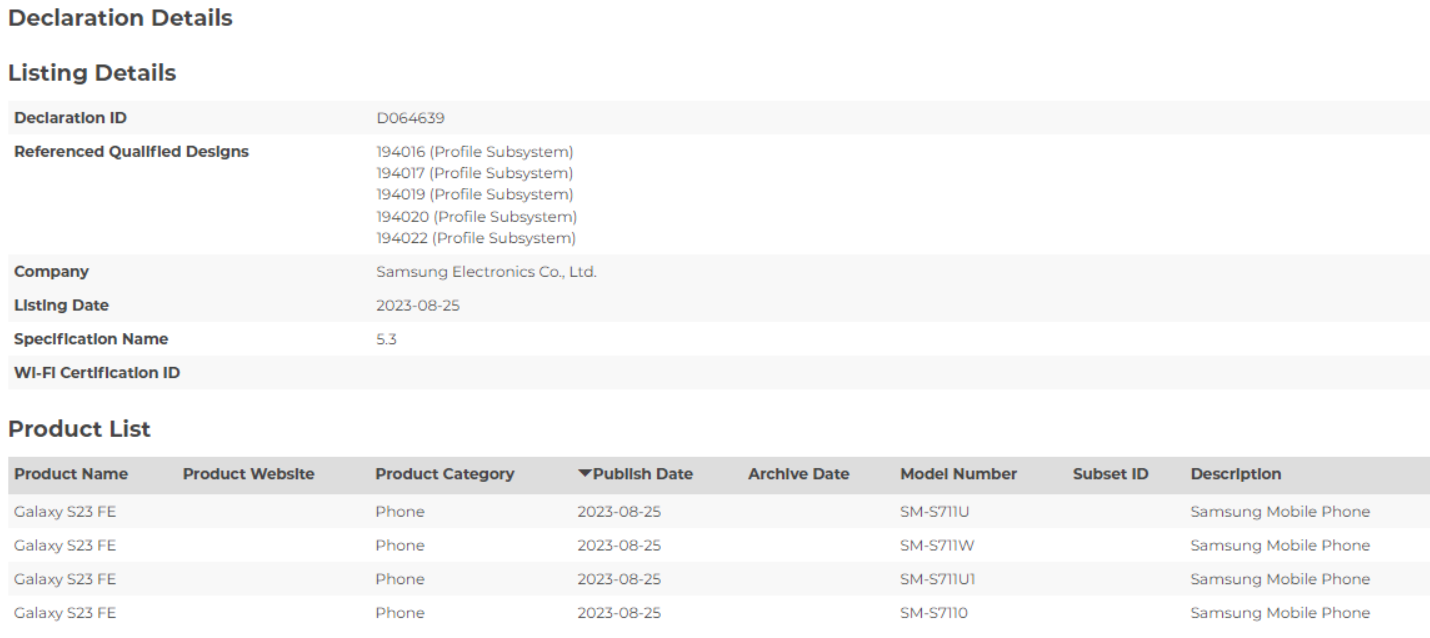Open referenced design 194017 Profile Subsystem
Viewport: 1430px width, 638px height.
point(475,173)
